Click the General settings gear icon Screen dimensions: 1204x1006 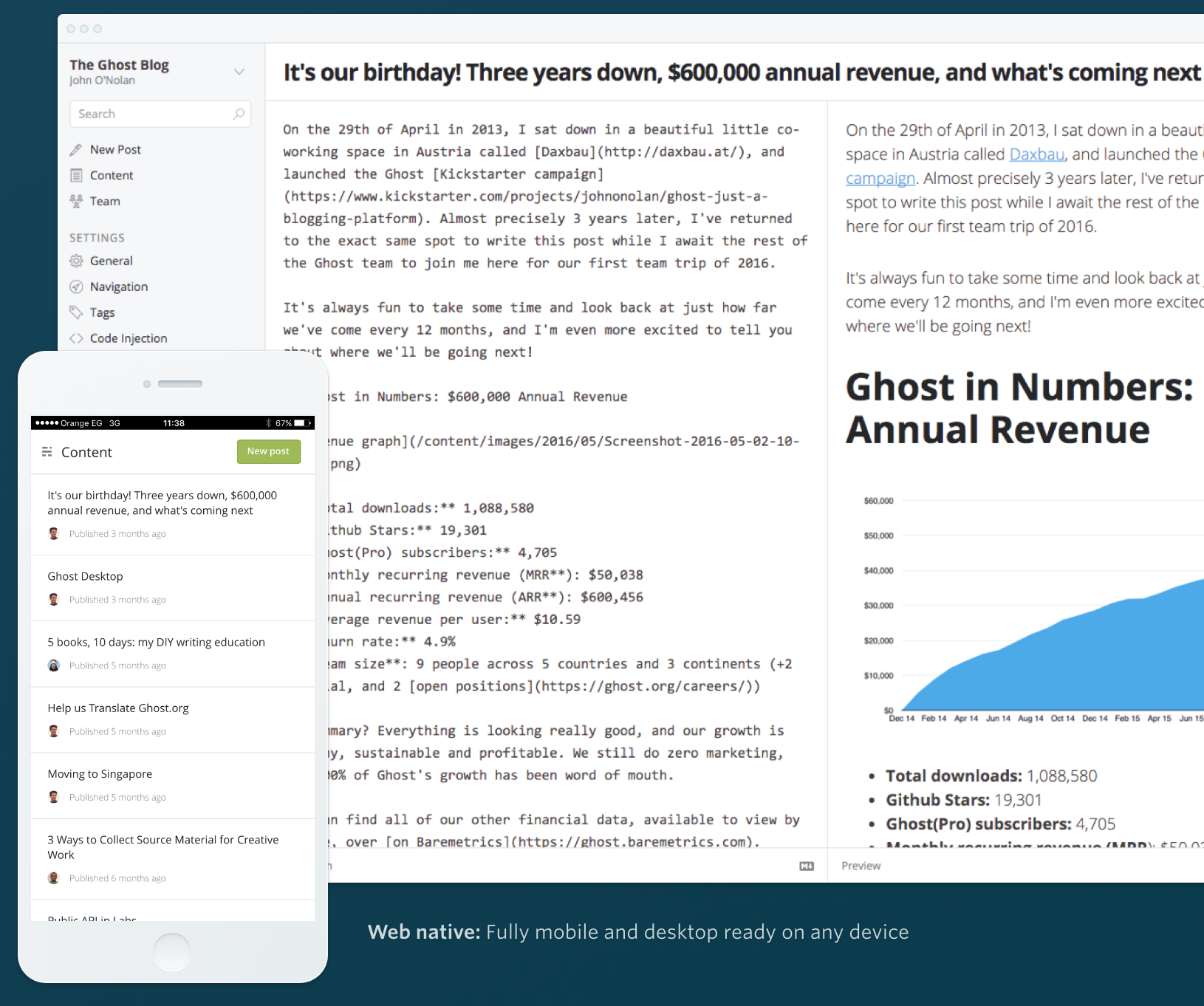coord(76,261)
